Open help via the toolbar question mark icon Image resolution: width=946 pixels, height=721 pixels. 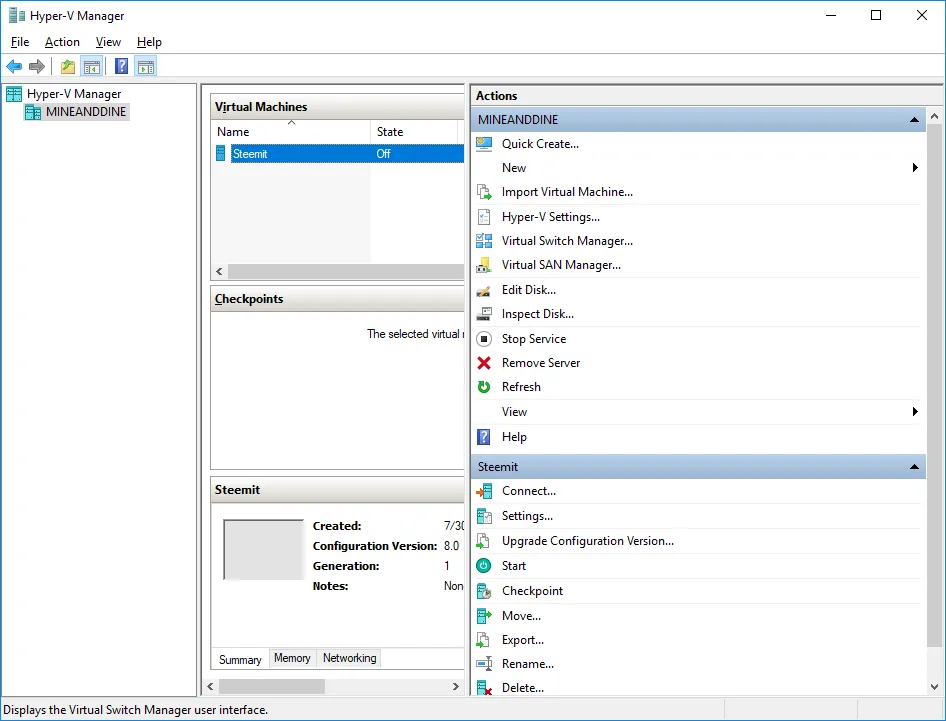point(121,66)
